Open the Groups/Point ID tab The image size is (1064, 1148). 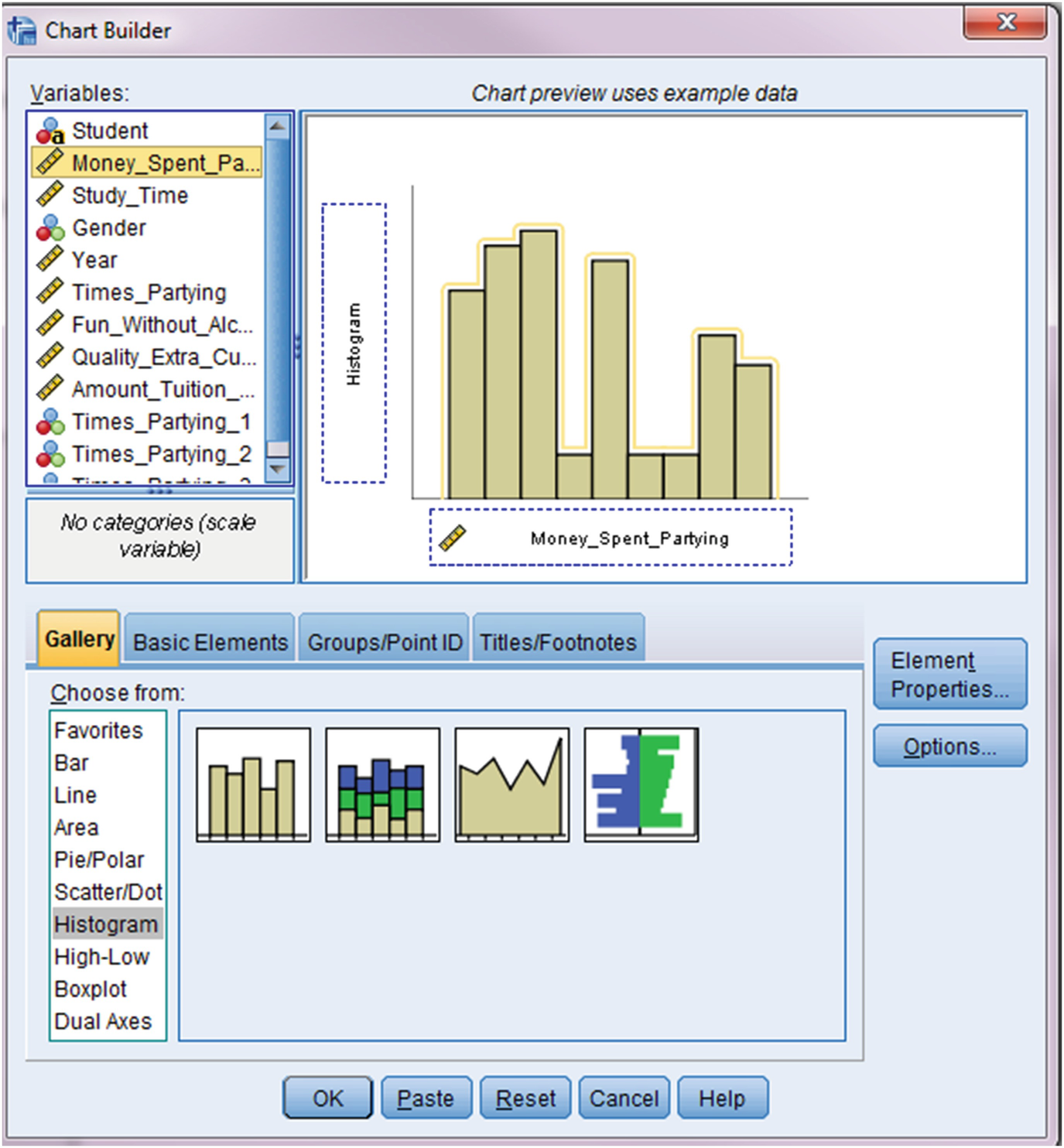385,641
